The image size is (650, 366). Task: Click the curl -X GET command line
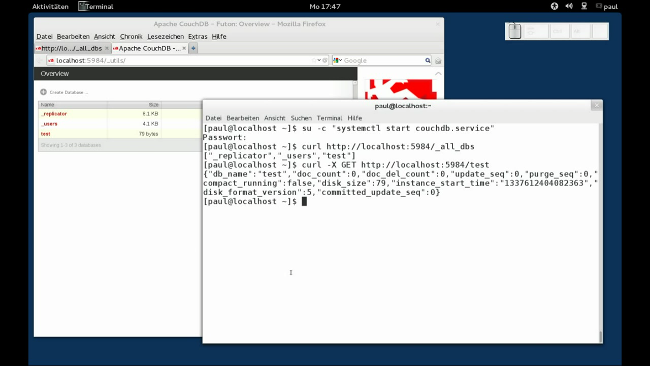(x=346, y=165)
